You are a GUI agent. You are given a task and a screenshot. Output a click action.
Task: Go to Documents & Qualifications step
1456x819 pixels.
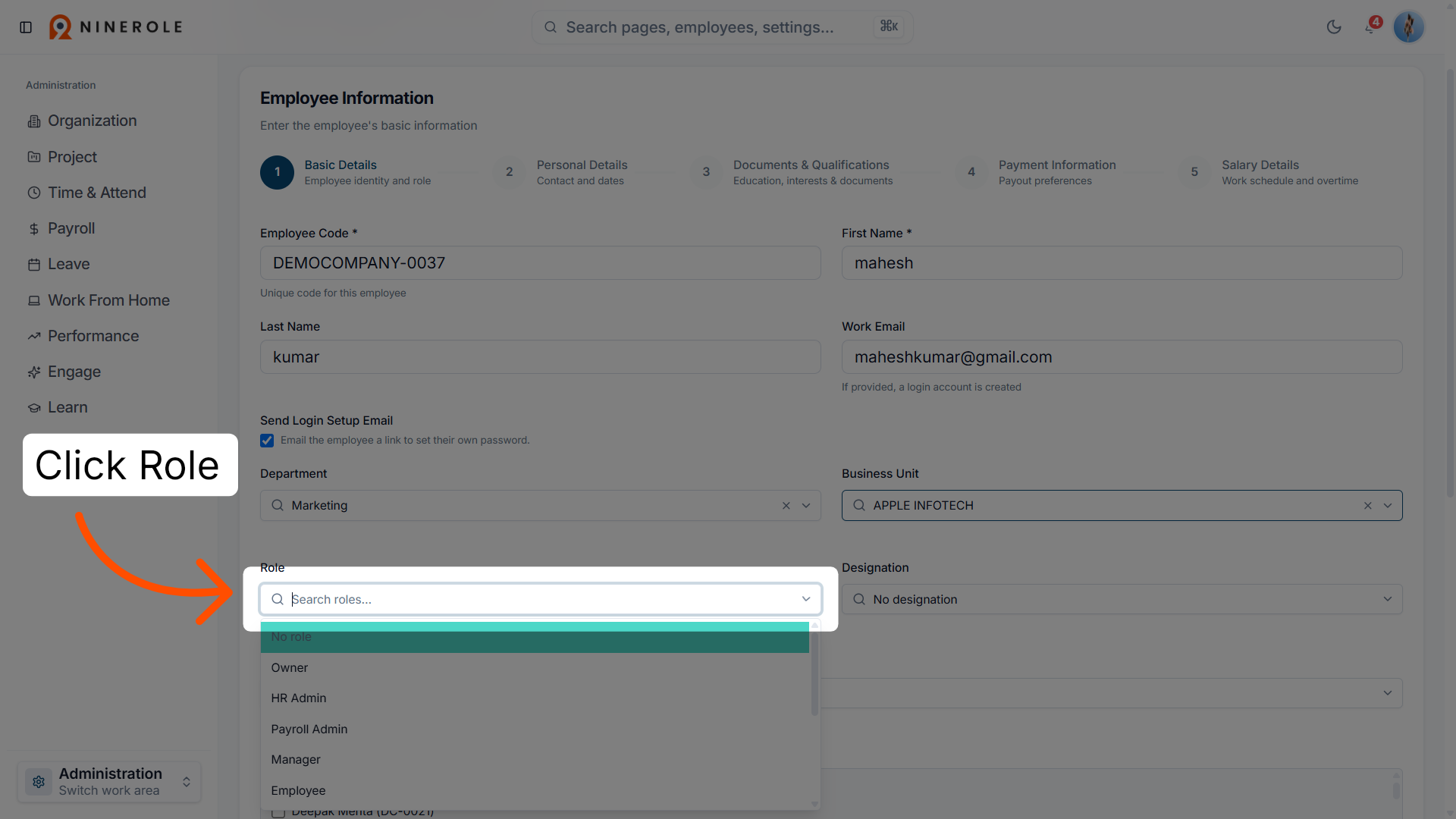coord(792,172)
